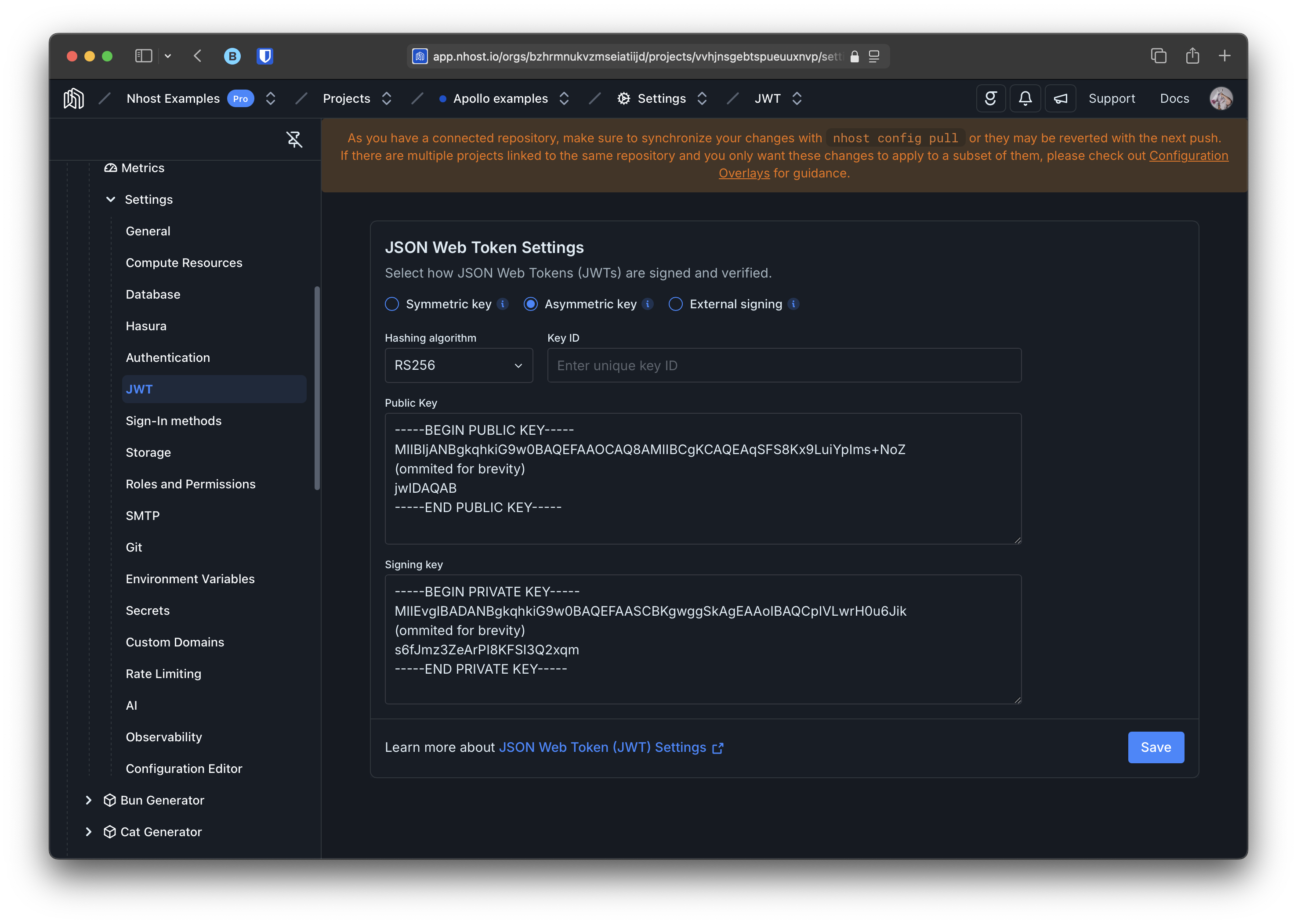Unpin the sidebar using the pin icon
1297x924 pixels.
point(293,139)
